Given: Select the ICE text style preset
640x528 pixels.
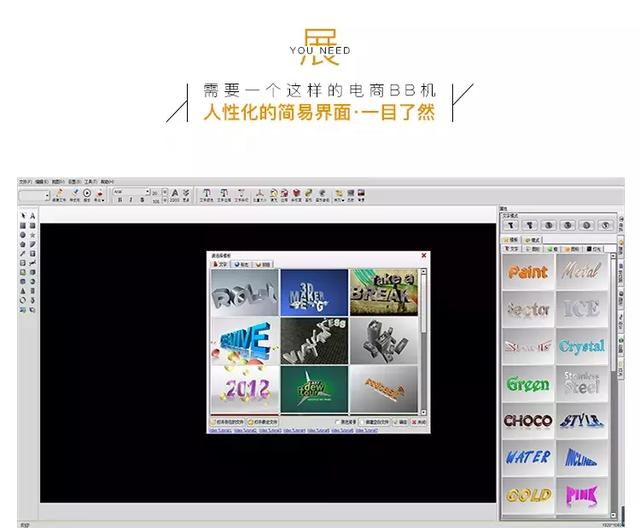Looking at the screenshot, I should (x=582, y=309).
